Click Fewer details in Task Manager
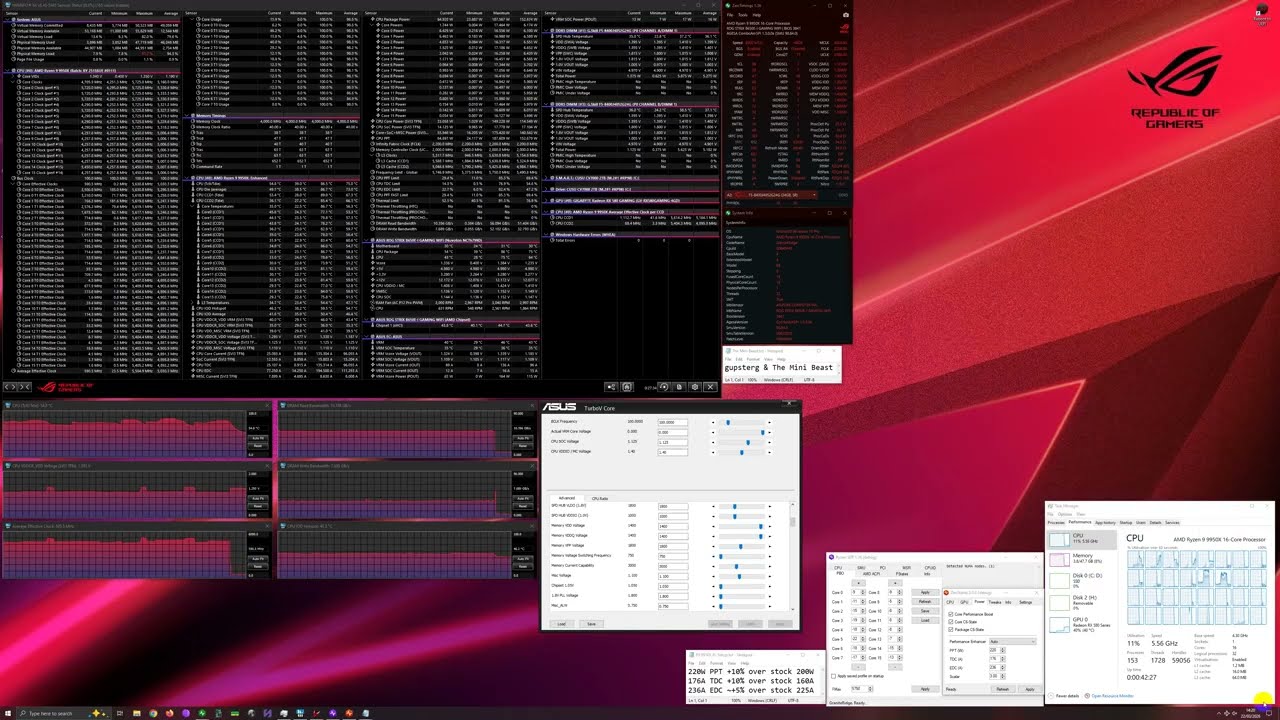The image size is (1280, 720). (x=1064, y=696)
